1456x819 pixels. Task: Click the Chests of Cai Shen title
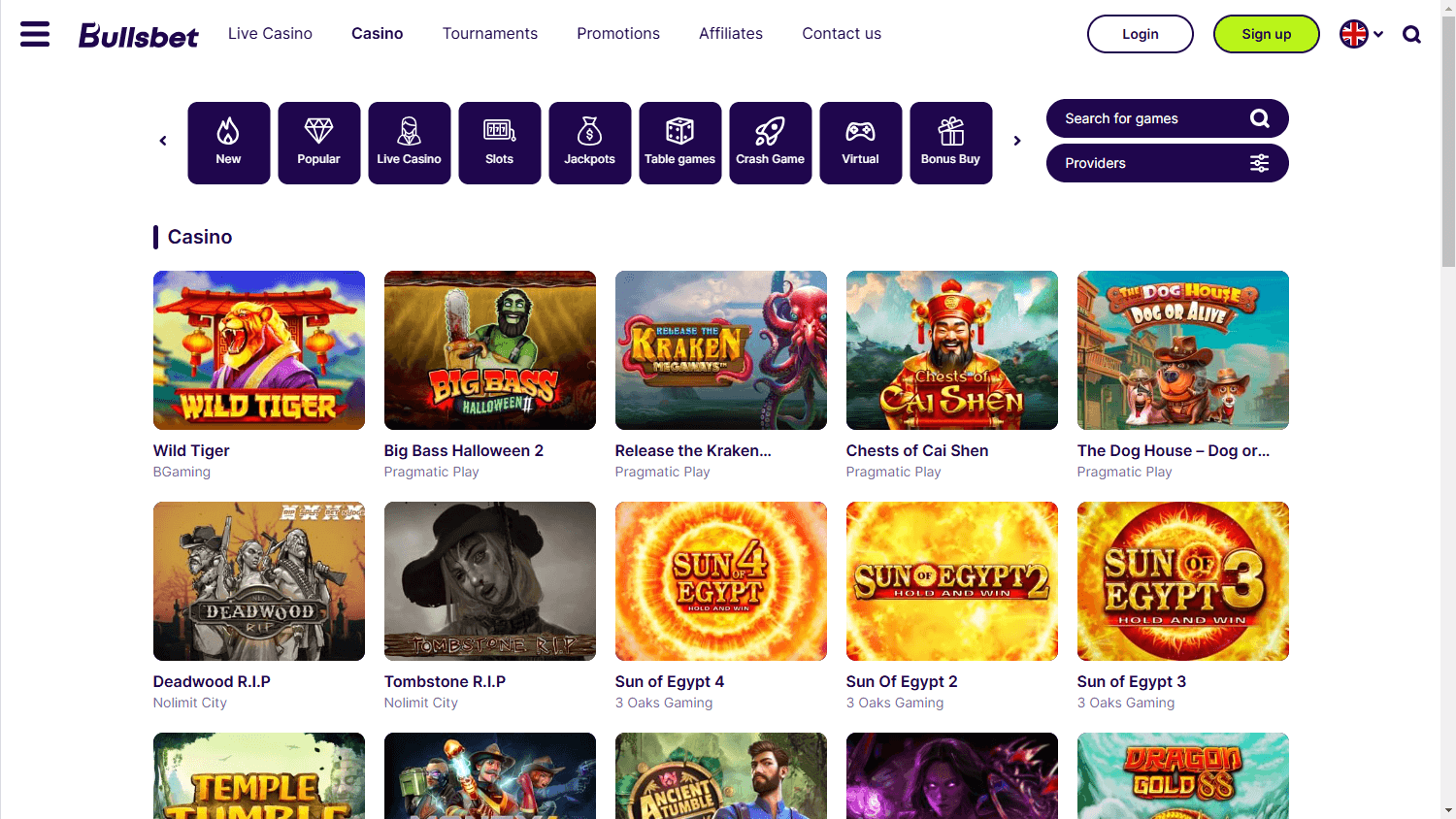tap(917, 450)
